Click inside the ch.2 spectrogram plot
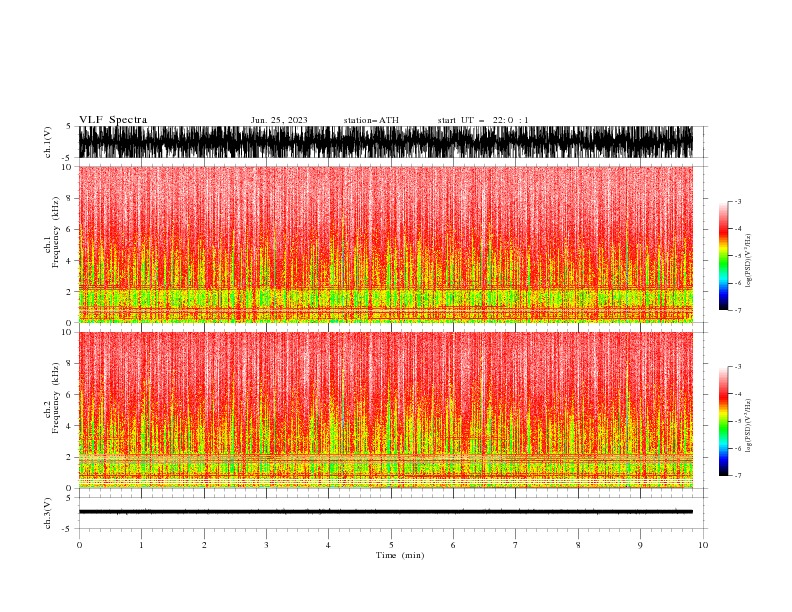792x612 pixels. [385, 410]
